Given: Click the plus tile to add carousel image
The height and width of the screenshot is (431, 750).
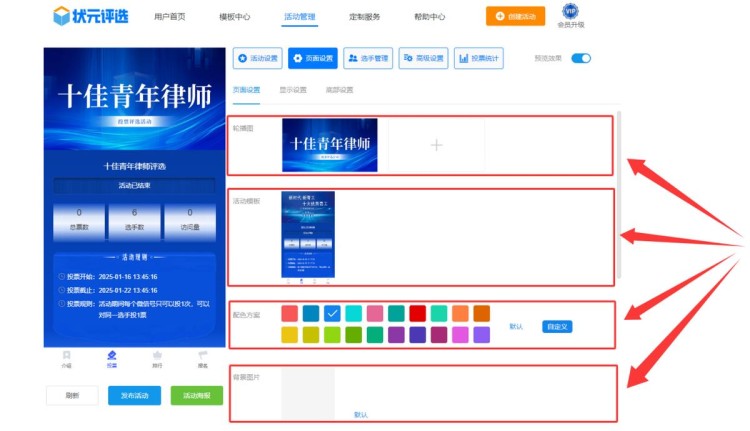Looking at the screenshot, I should (x=436, y=145).
